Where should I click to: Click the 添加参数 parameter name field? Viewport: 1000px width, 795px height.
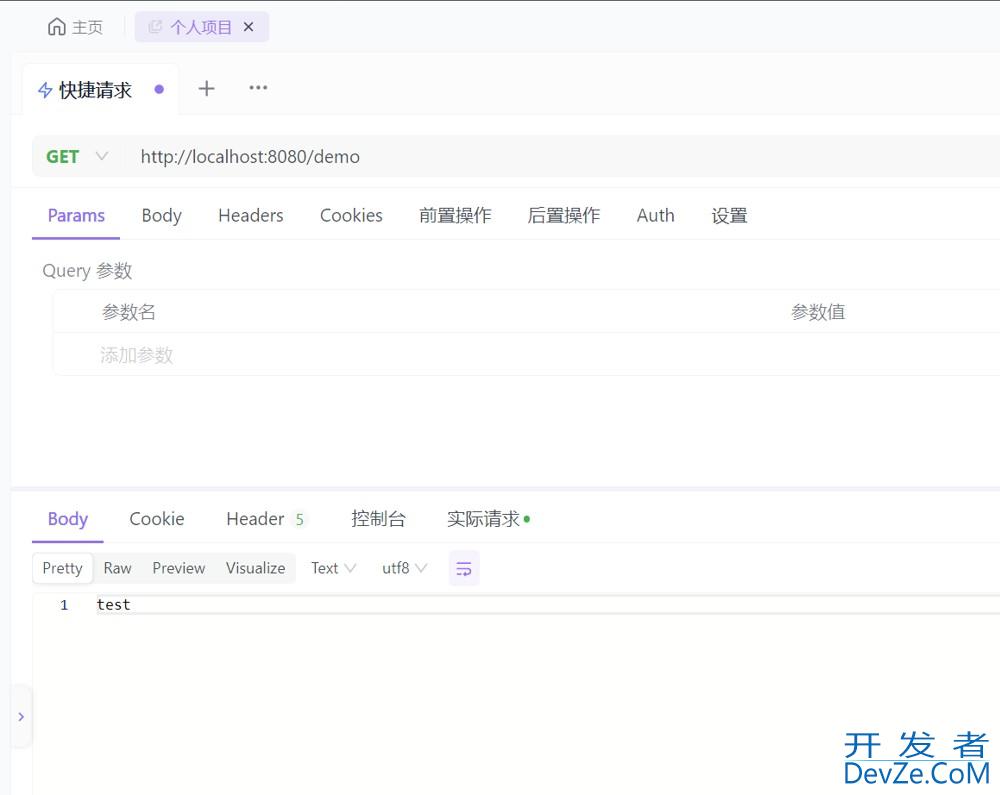[137, 355]
